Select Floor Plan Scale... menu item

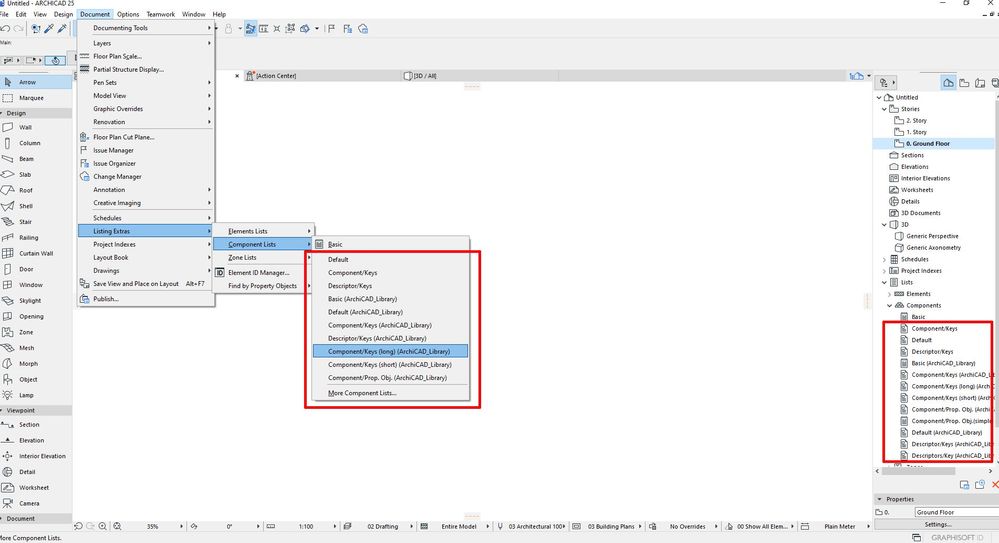(x=146, y=56)
